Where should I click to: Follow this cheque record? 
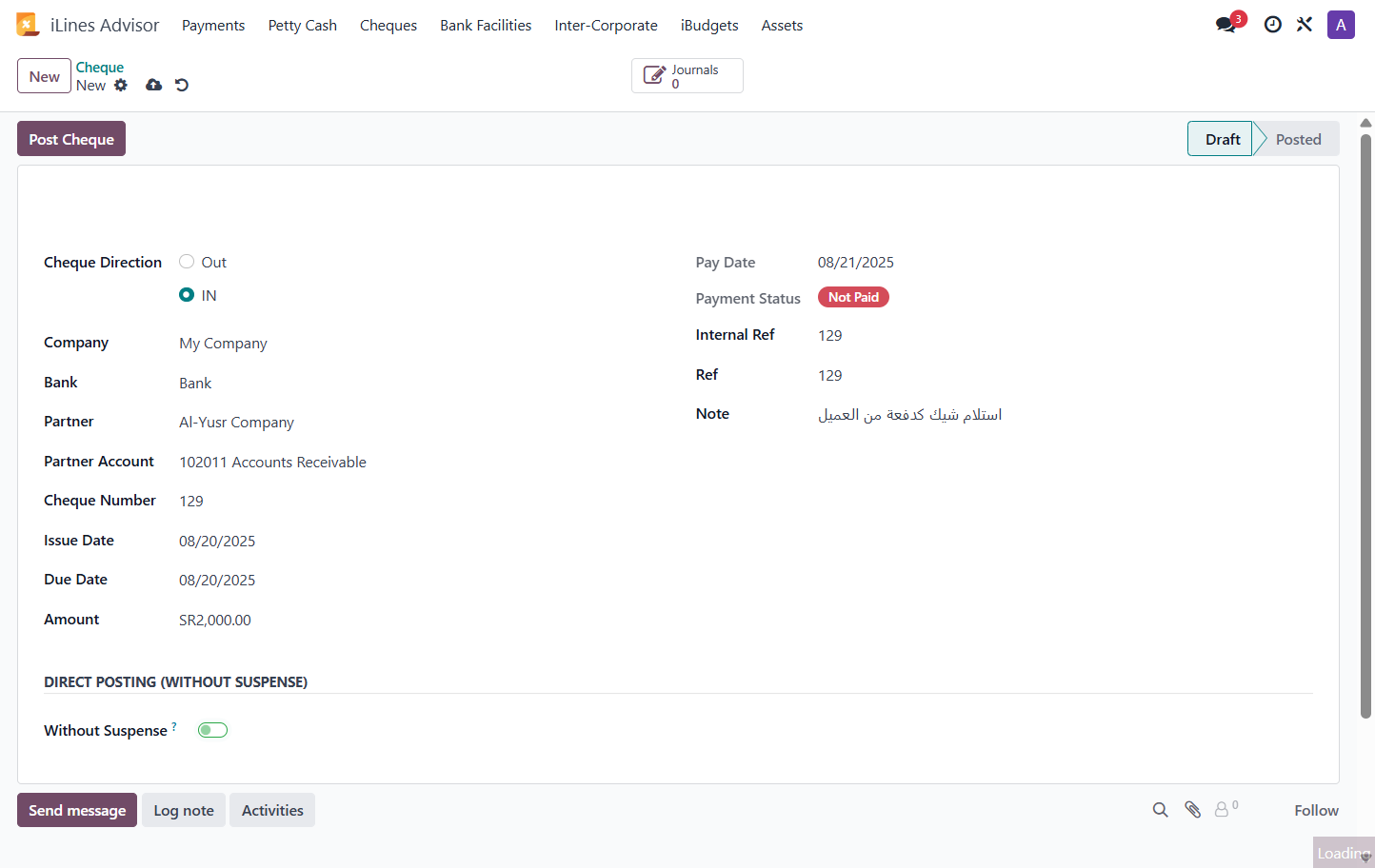point(1316,810)
